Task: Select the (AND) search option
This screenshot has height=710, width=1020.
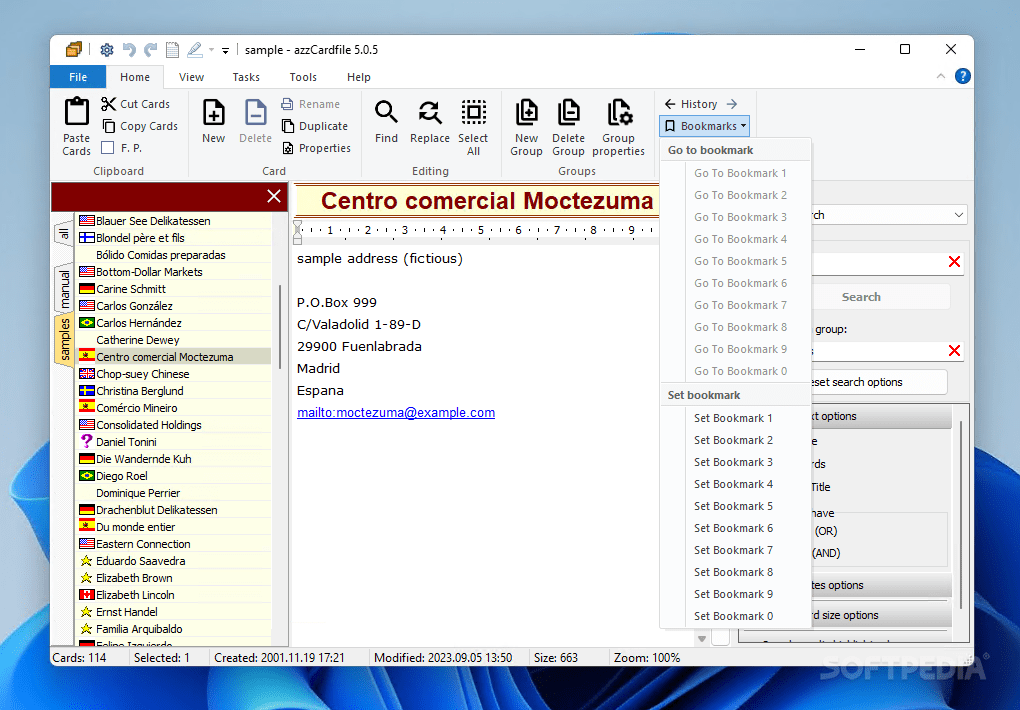Action: (x=825, y=552)
